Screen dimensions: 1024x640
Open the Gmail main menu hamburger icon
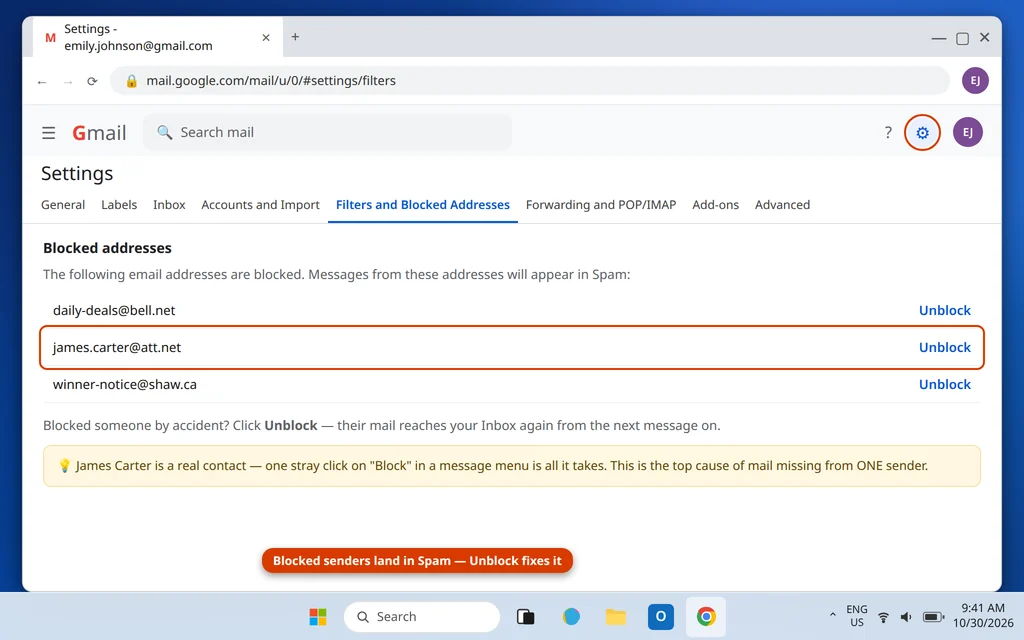pyautogui.click(x=48, y=133)
